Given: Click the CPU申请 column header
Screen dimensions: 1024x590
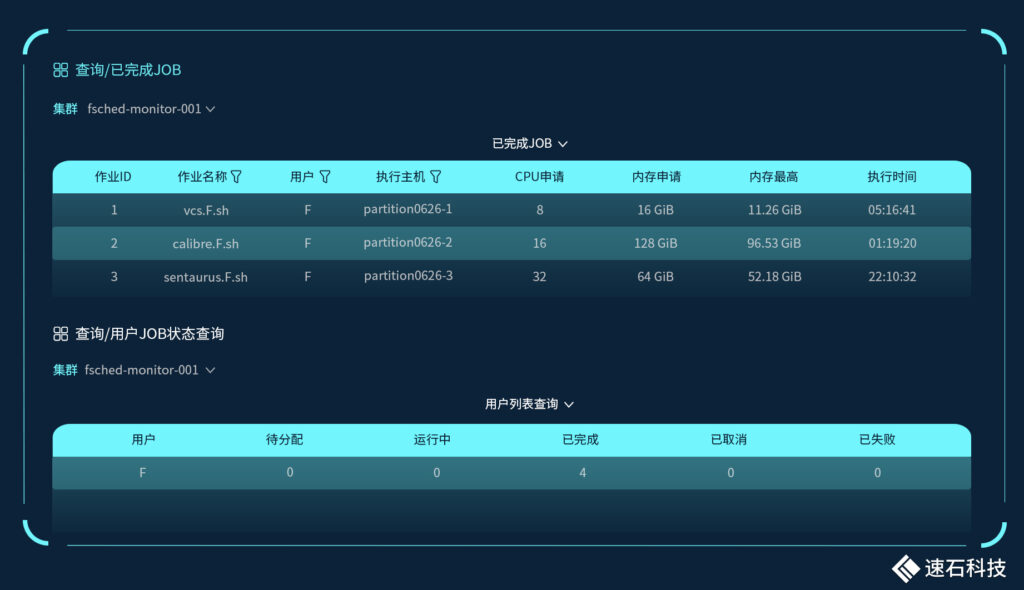Looking at the screenshot, I should tap(539, 177).
